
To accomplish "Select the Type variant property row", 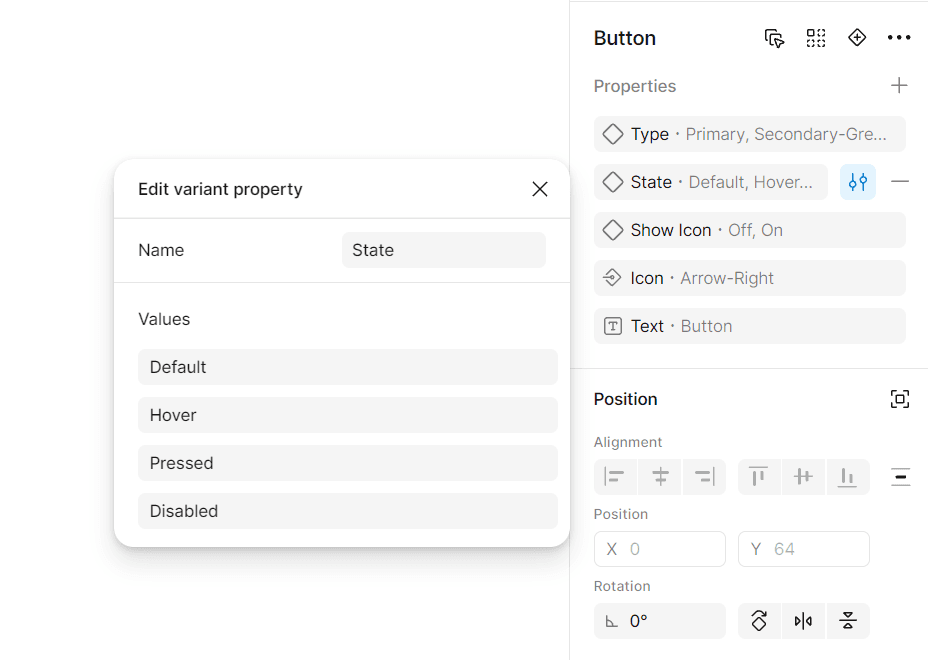I will 749,134.
